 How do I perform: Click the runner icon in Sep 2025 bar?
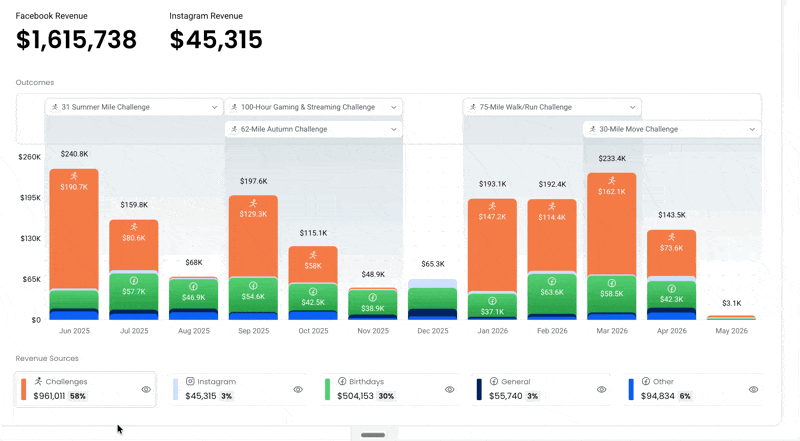click(x=253, y=203)
